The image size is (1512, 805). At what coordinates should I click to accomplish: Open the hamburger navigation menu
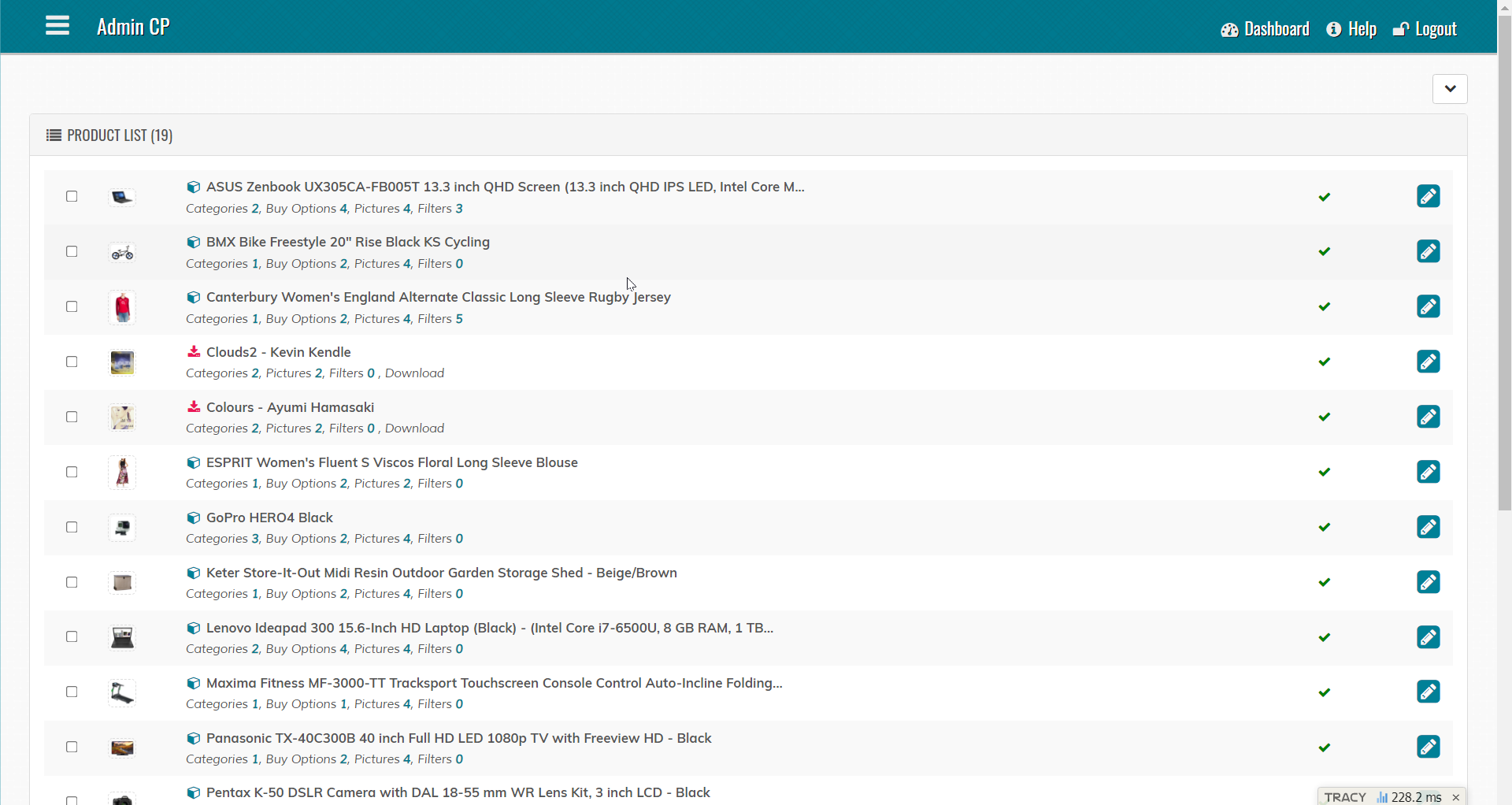pyautogui.click(x=57, y=26)
